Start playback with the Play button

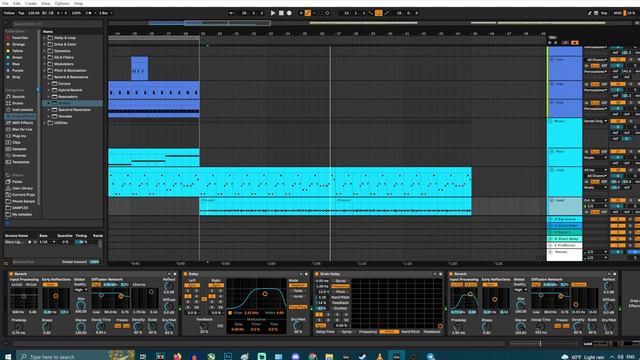point(273,13)
